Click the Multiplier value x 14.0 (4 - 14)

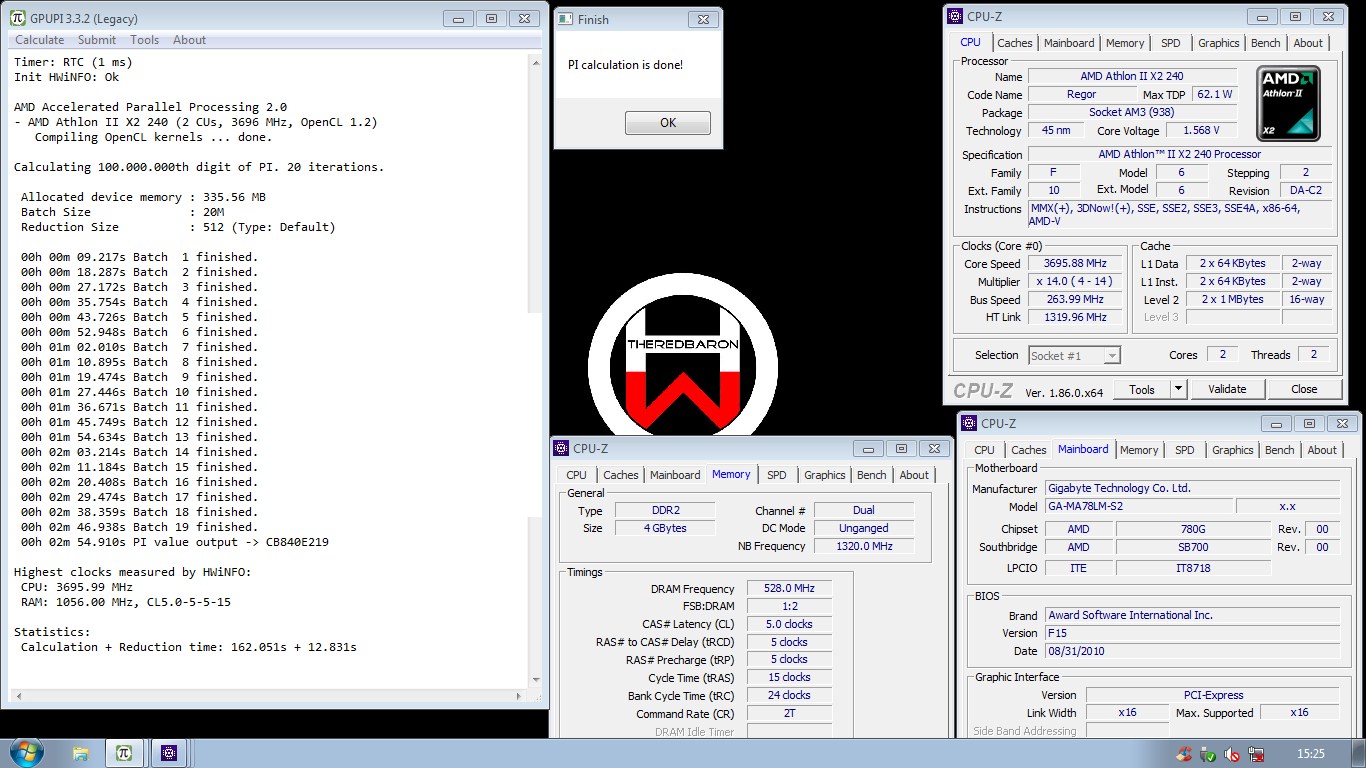point(1076,282)
